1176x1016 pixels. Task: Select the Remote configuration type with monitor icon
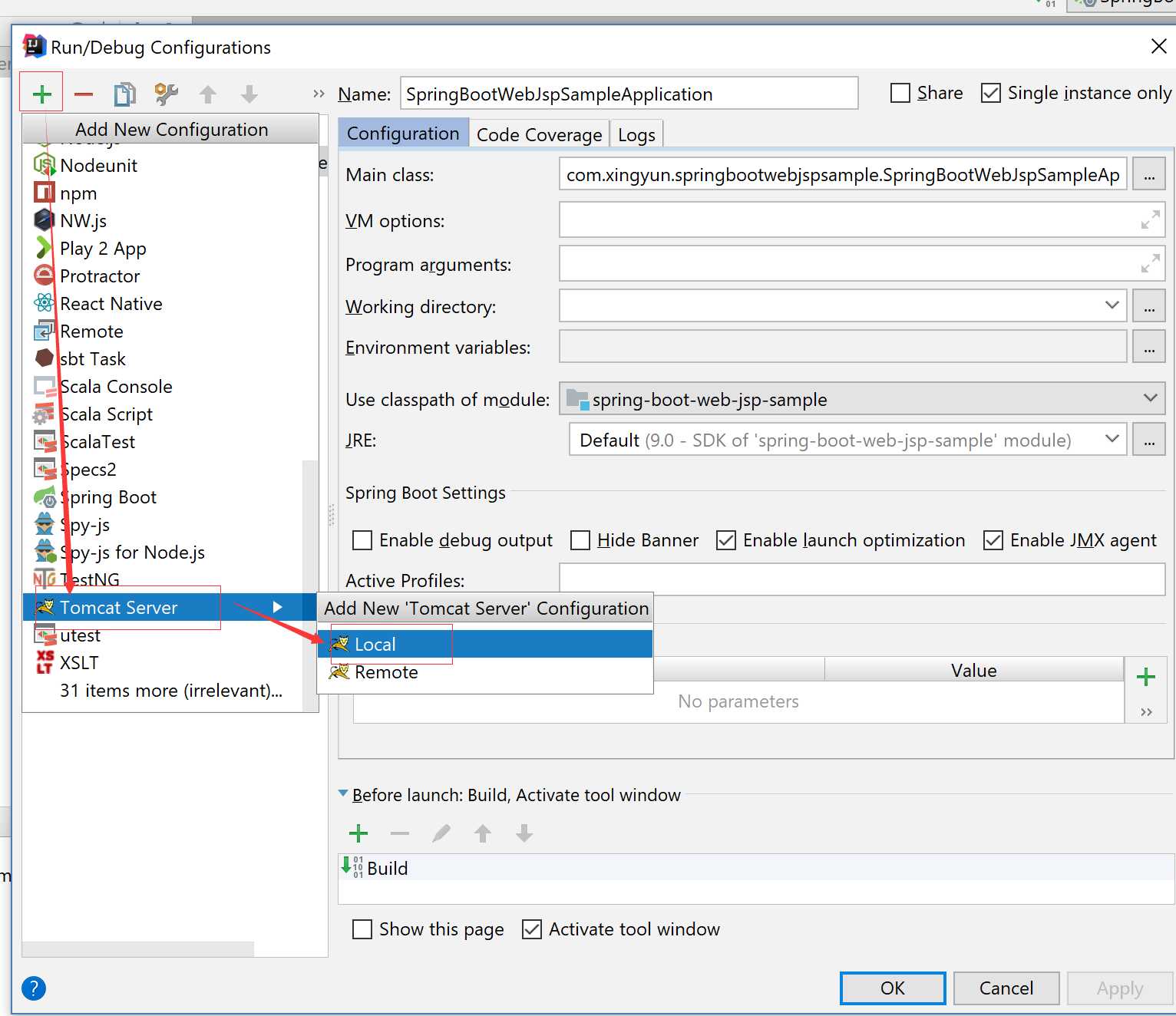point(170,332)
